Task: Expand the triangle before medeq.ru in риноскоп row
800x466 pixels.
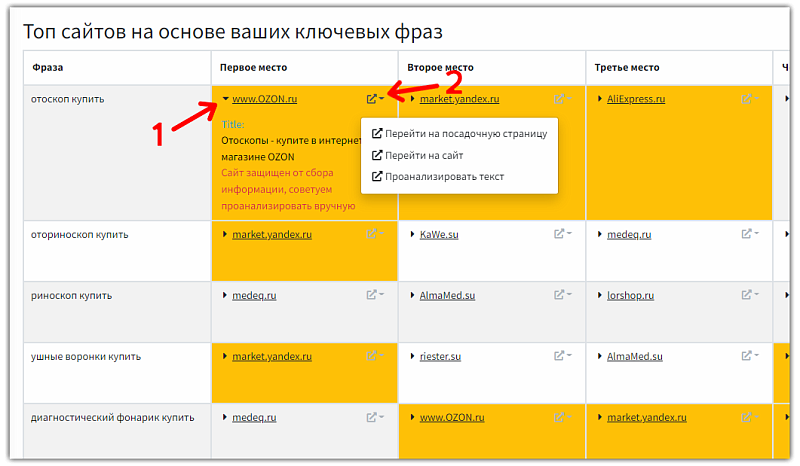Action: 225,296
